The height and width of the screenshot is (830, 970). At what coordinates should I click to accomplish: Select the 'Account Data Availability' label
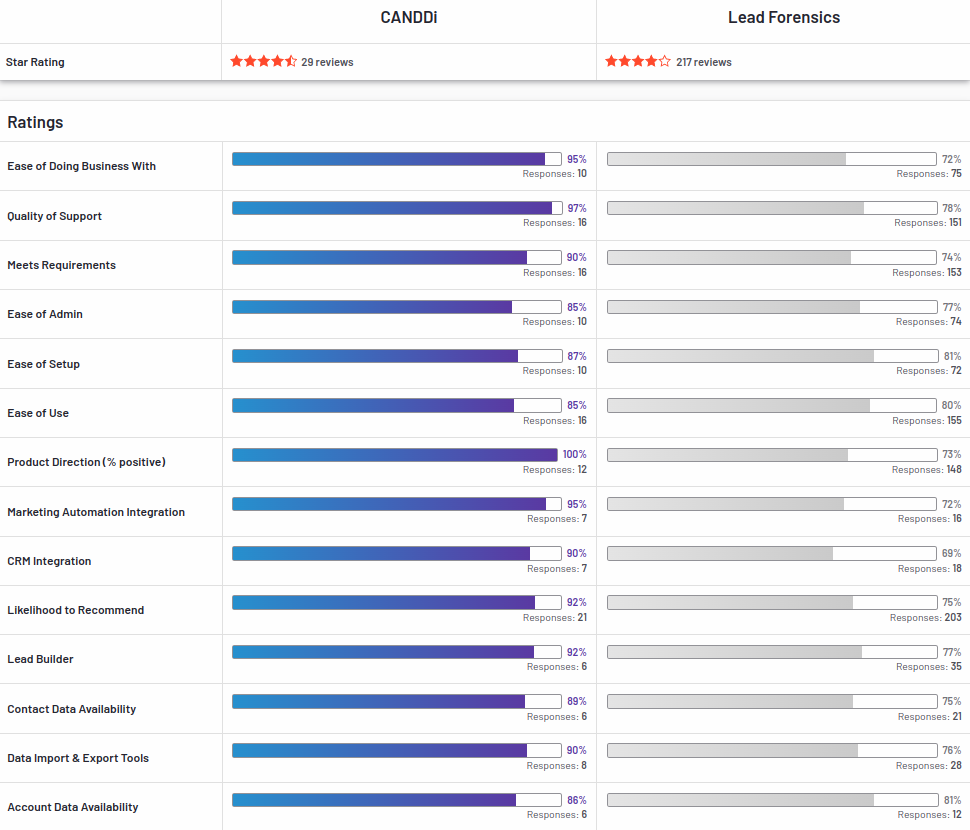tap(73, 806)
